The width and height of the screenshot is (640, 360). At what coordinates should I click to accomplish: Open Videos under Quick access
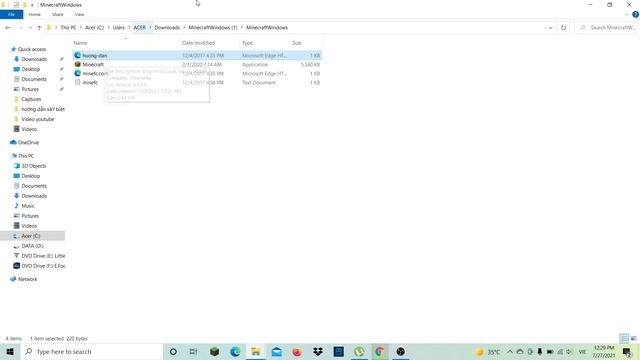(x=29, y=129)
